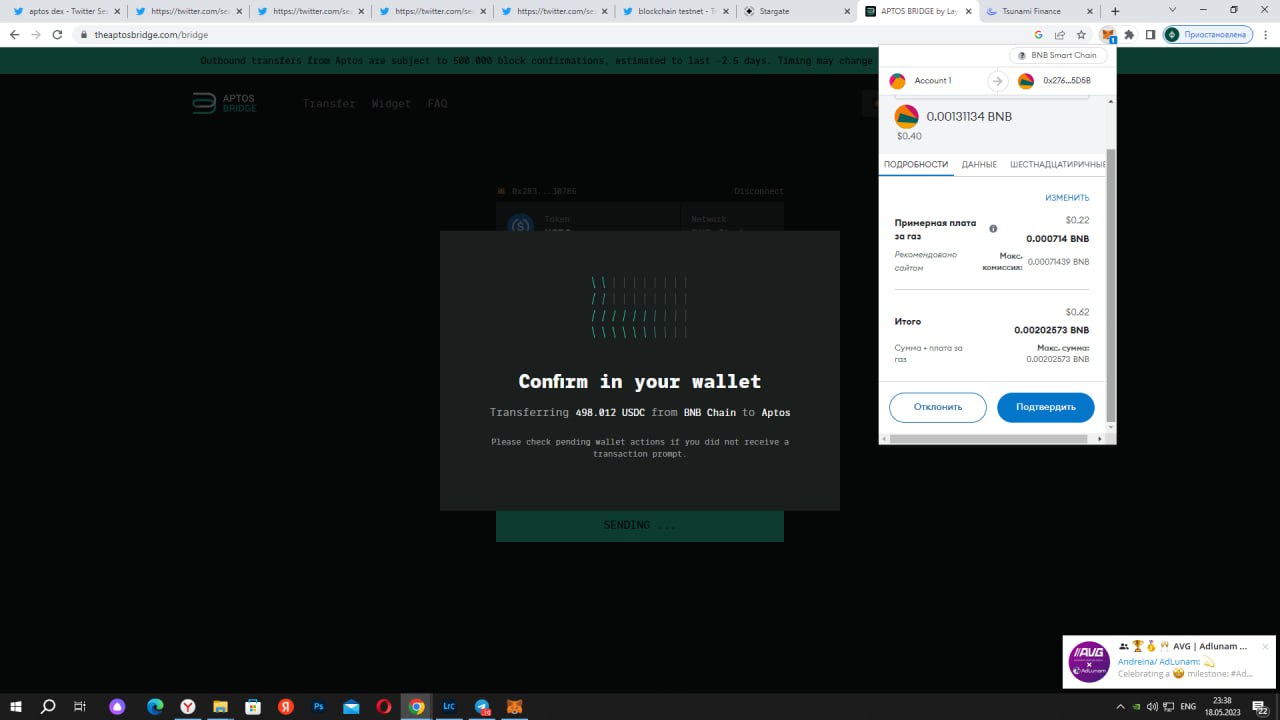Screen dimensions: 1280x720
Task: Close the APTOS BRIDGE tab
Action: [967, 11]
